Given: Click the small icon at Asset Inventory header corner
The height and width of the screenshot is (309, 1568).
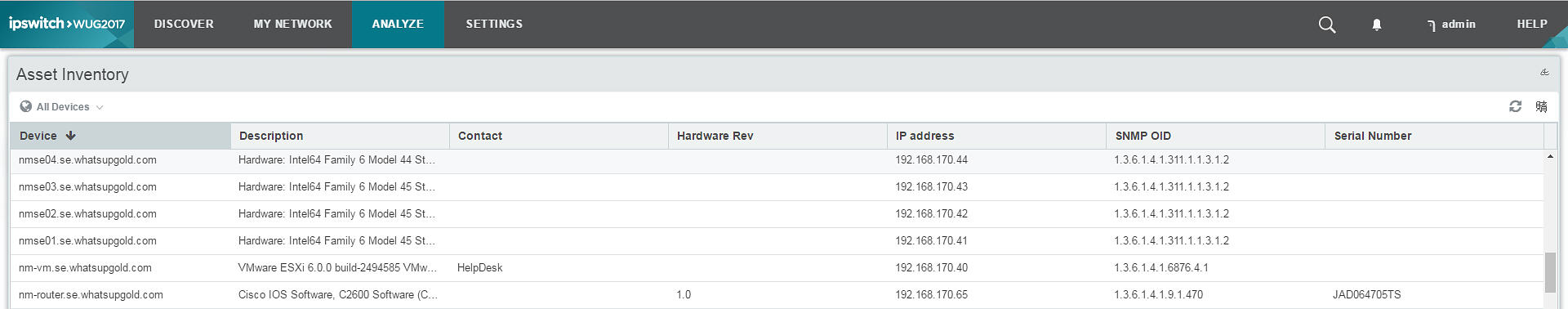Looking at the screenshot, I should click(1544, 72).
